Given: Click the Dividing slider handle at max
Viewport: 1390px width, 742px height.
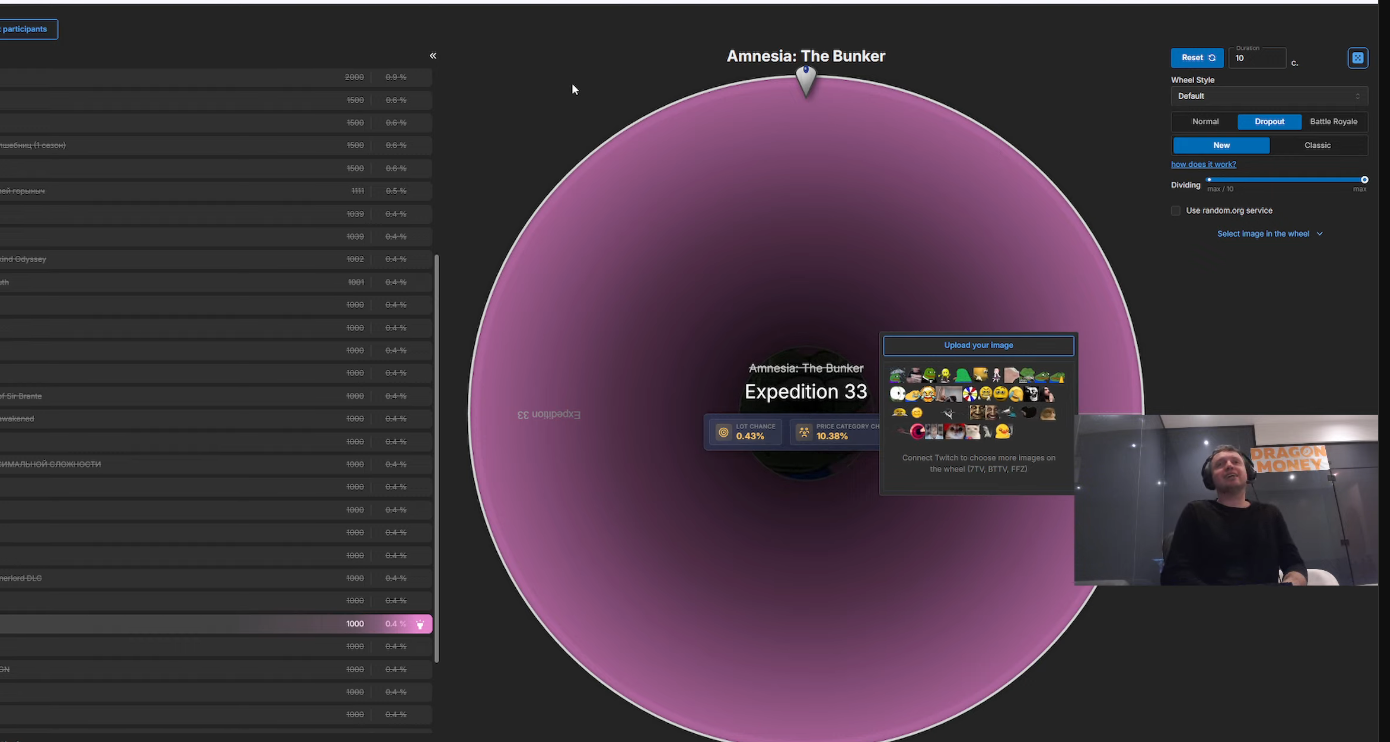Looking at the screenshot, I should 1364,180.
